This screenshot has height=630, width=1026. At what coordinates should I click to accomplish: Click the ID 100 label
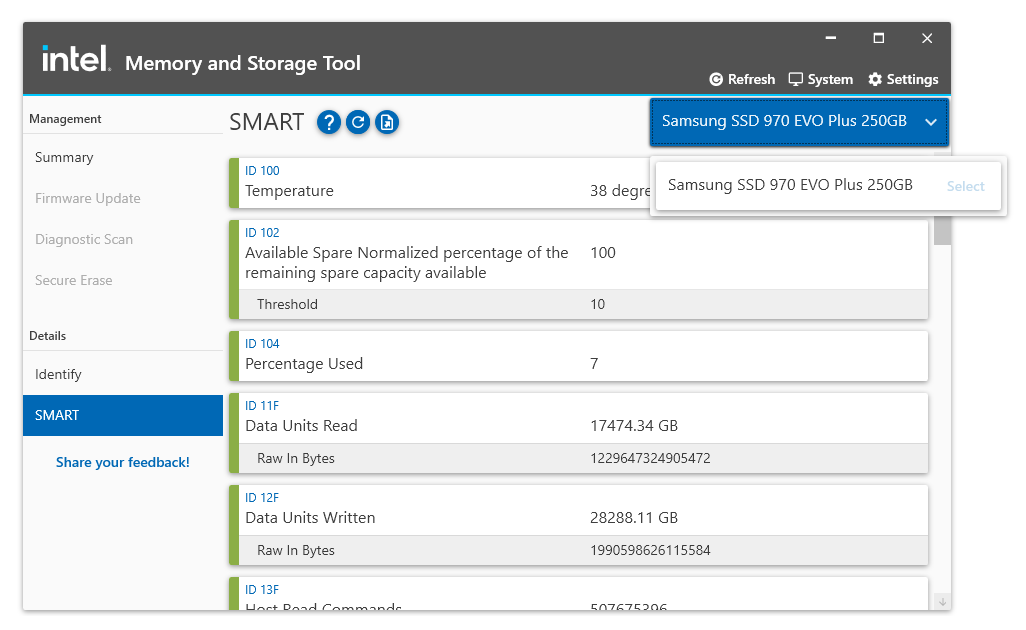click(262, 171)
